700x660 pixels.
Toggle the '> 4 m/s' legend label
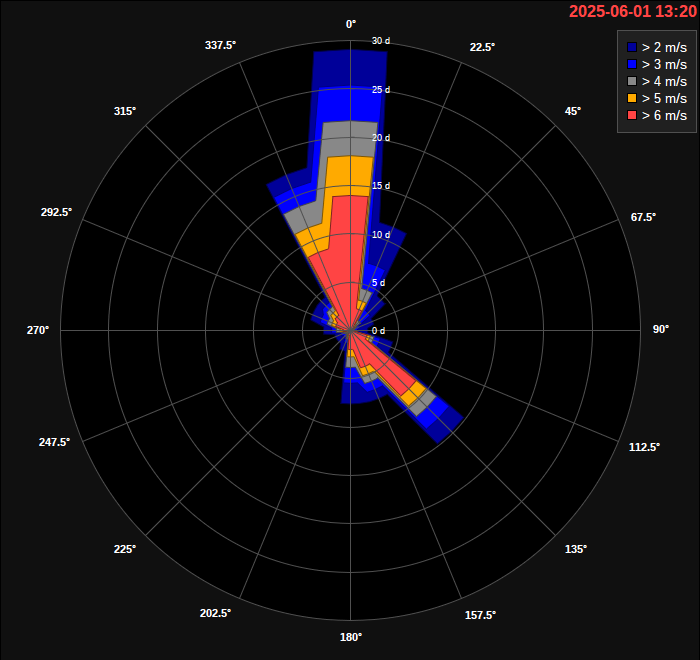pos(664,81)
